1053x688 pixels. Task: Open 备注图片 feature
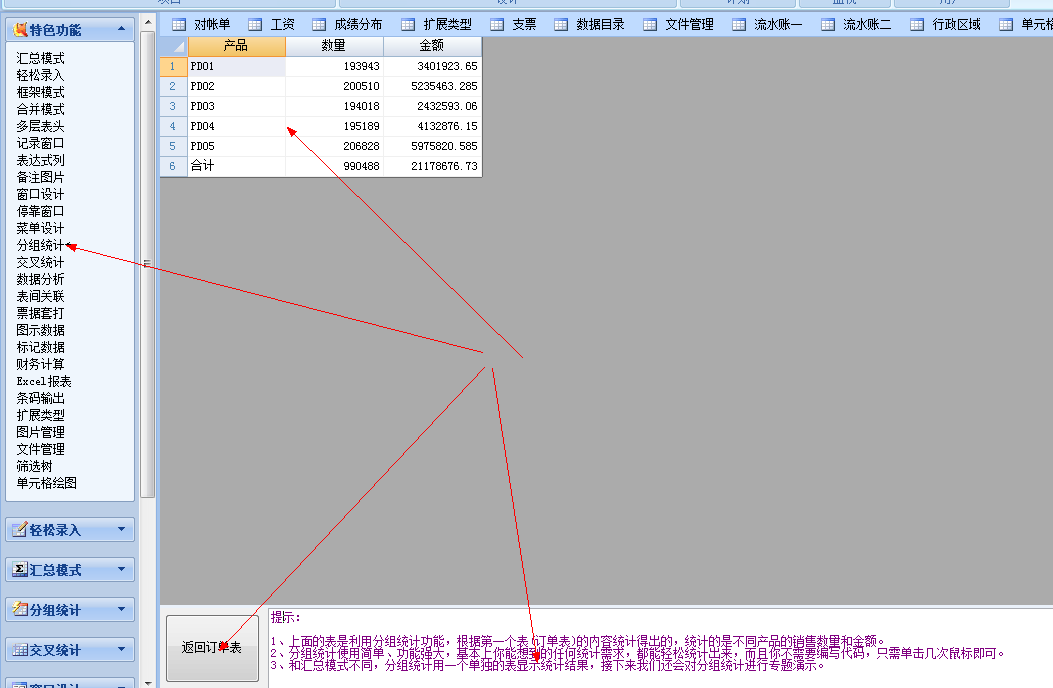[x=41, y=177]
